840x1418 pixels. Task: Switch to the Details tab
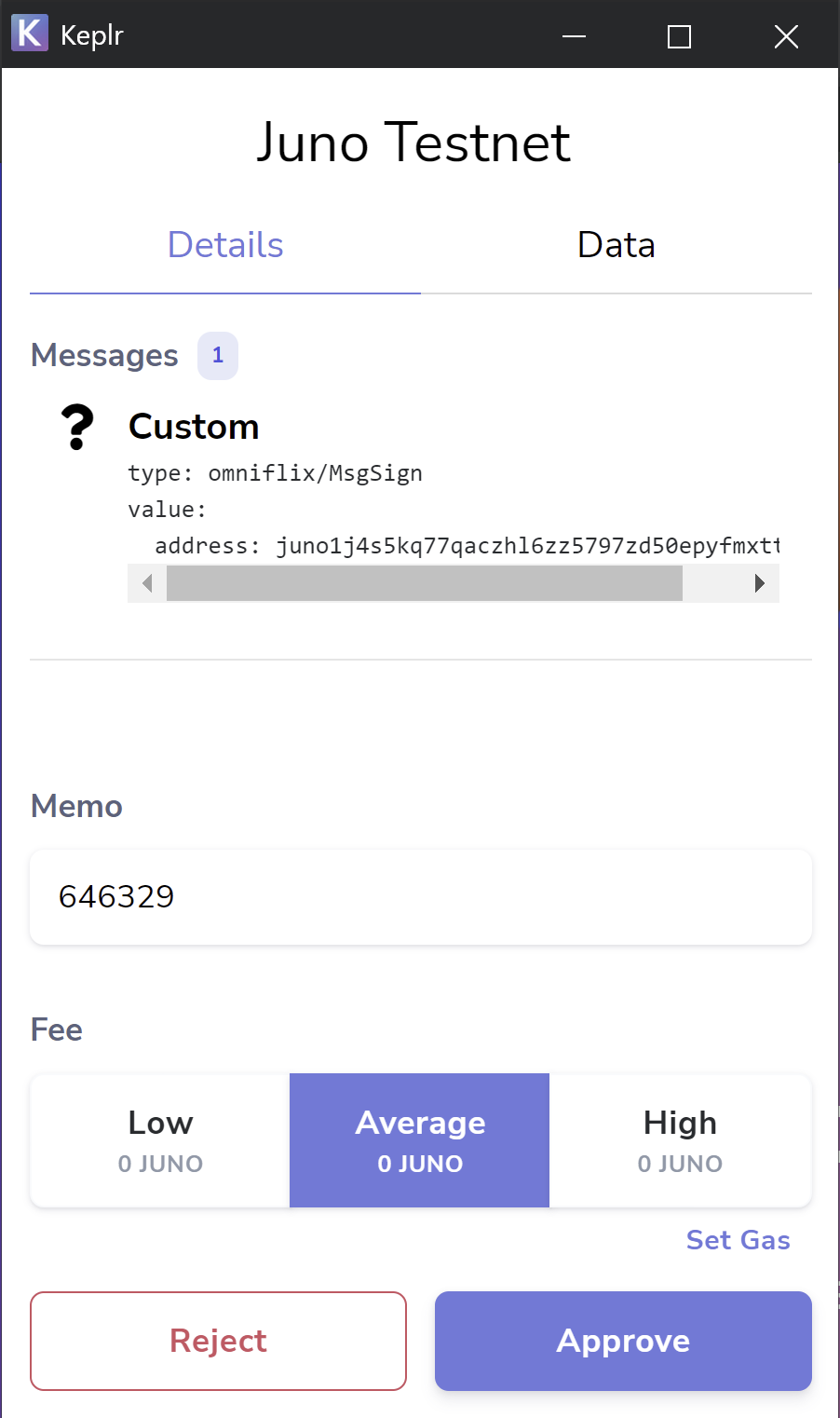point(225,245)
